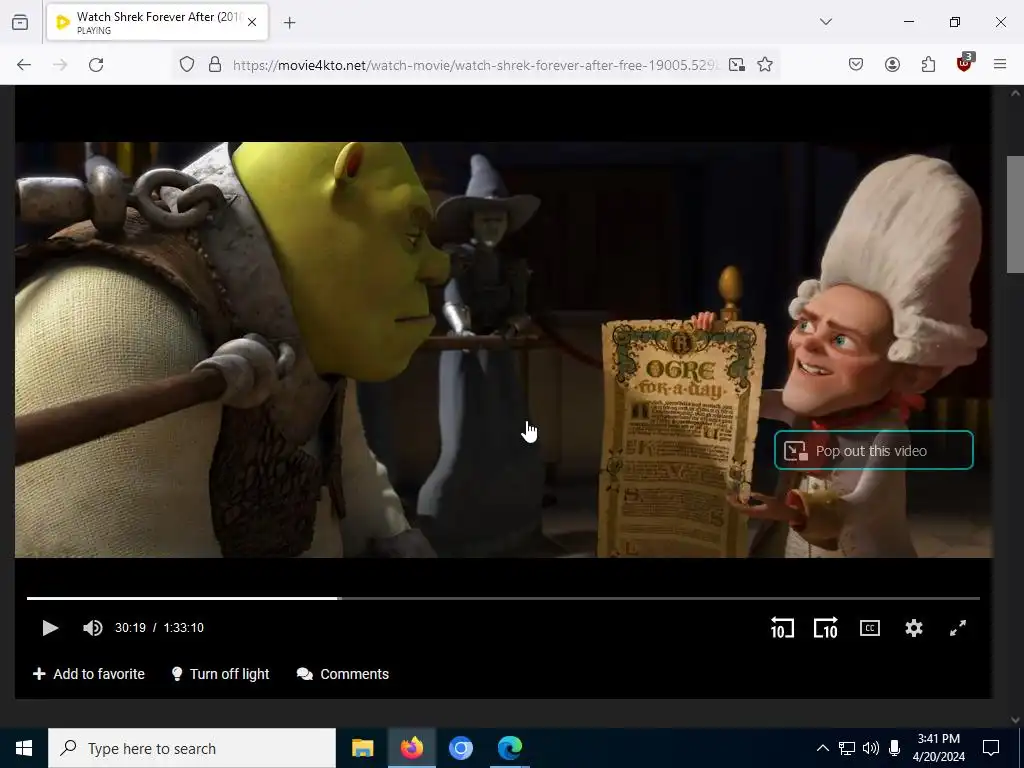Viewport: 1024px width, 768px height.
Task: Click the page vertical scrollbar thumb
Action: pyautogui.click(x=1015, y=214)
